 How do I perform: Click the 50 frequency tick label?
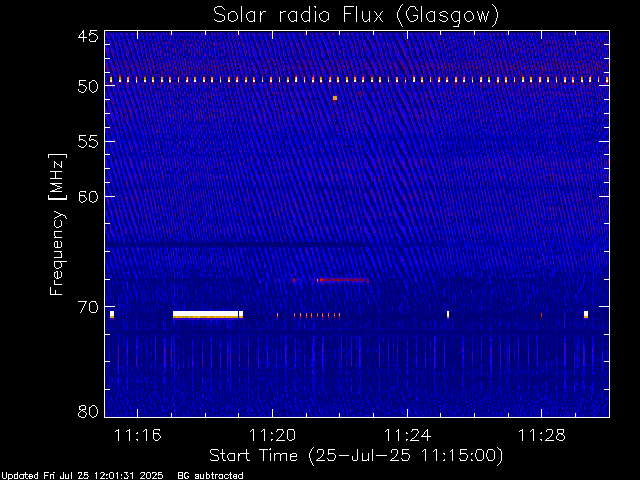[x=88, y=86]
